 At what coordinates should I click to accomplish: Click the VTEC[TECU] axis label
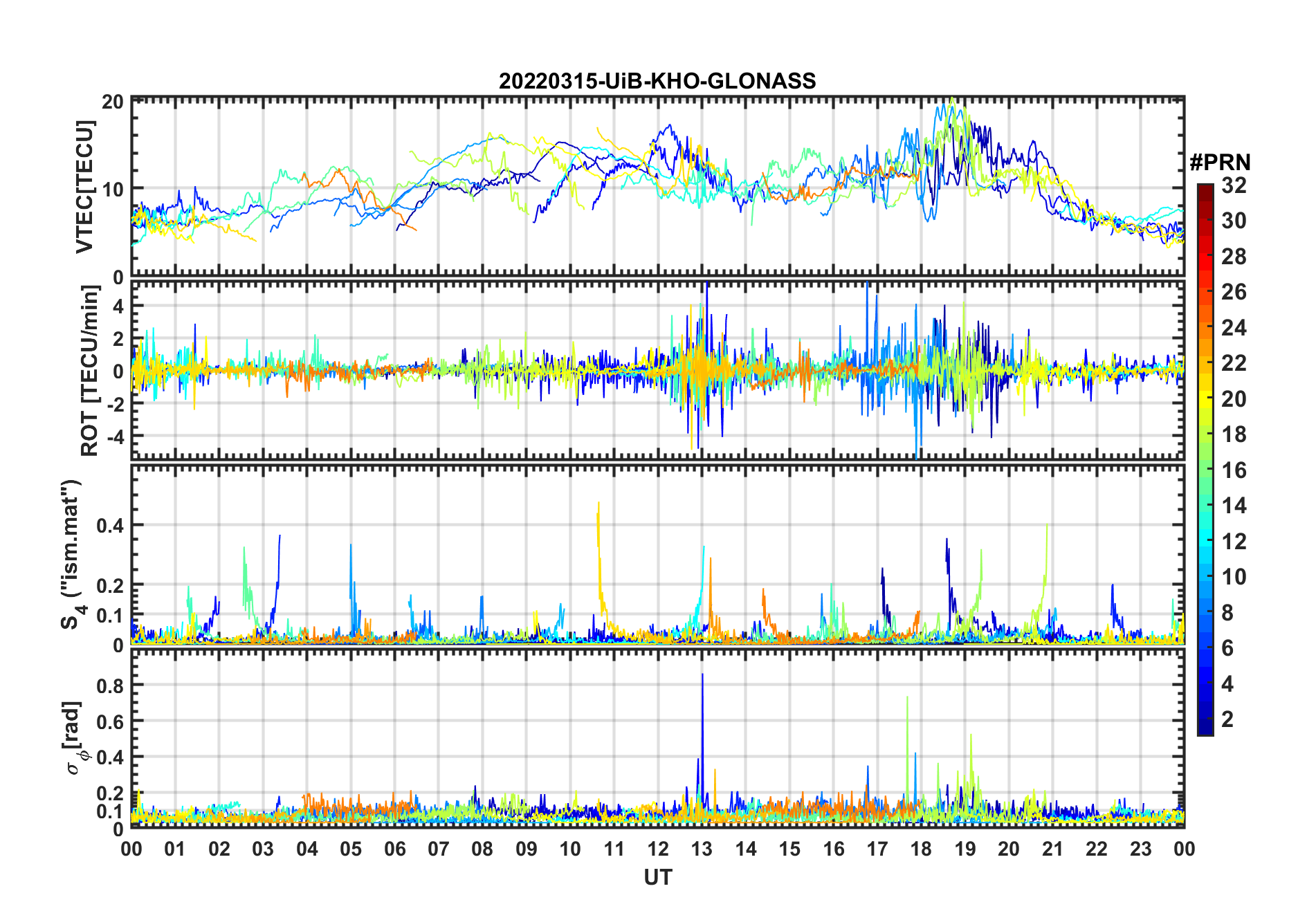coord(84,187)
